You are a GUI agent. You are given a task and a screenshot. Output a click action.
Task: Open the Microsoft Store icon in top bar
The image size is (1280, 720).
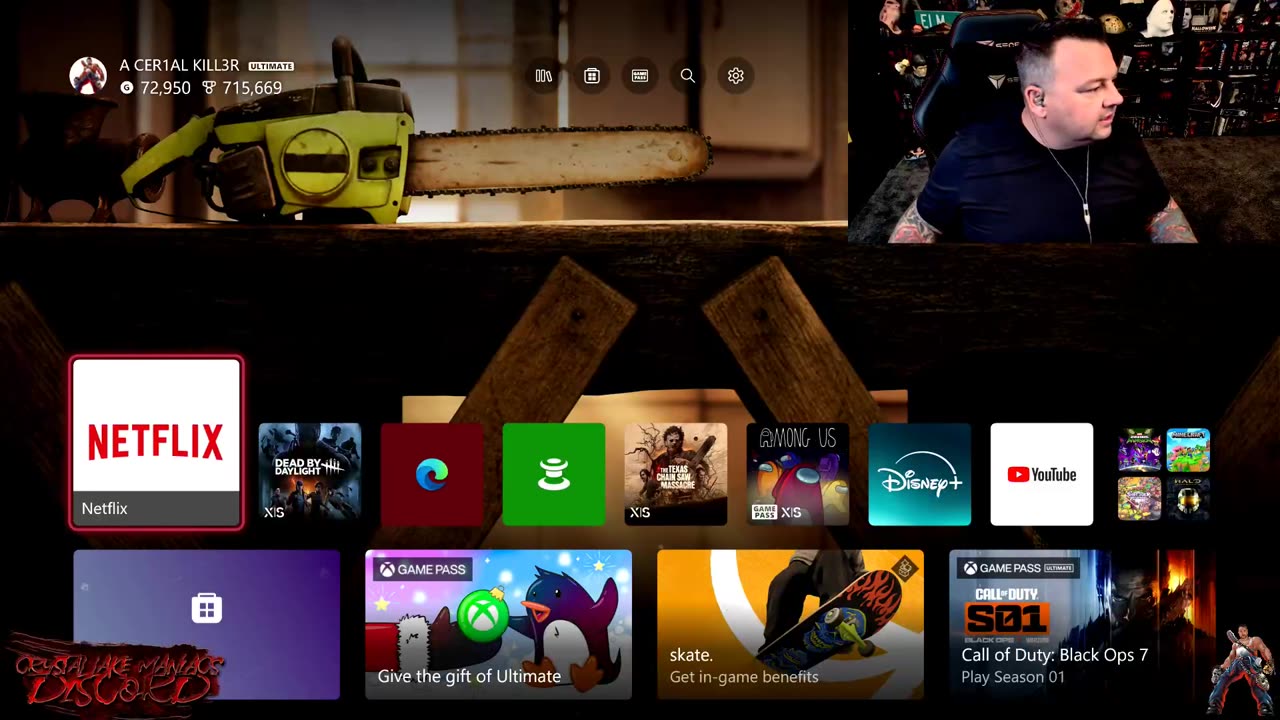pyautogui.click(x=592, y=76)
